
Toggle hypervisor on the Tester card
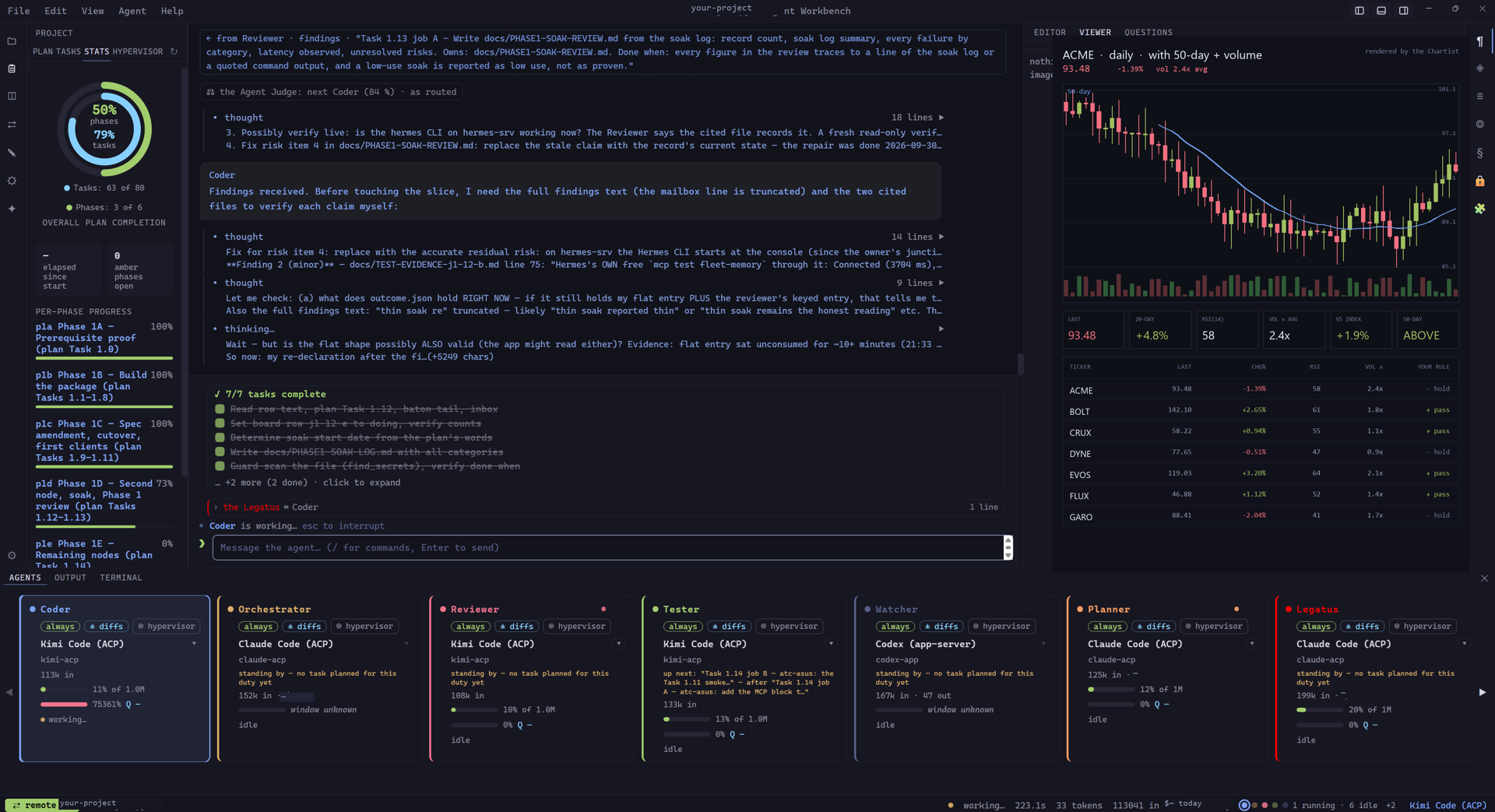tap(789, 627)
